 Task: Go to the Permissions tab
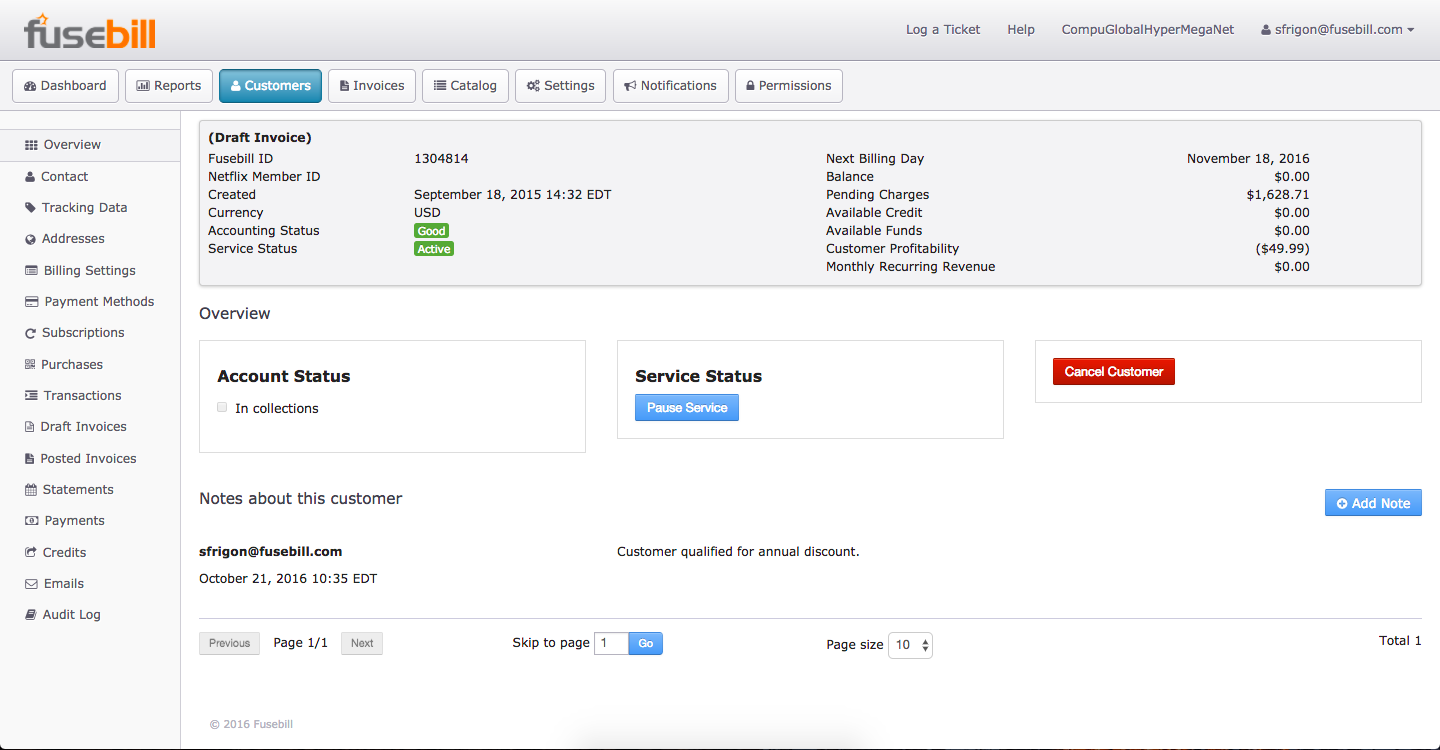tap(788, 86)
